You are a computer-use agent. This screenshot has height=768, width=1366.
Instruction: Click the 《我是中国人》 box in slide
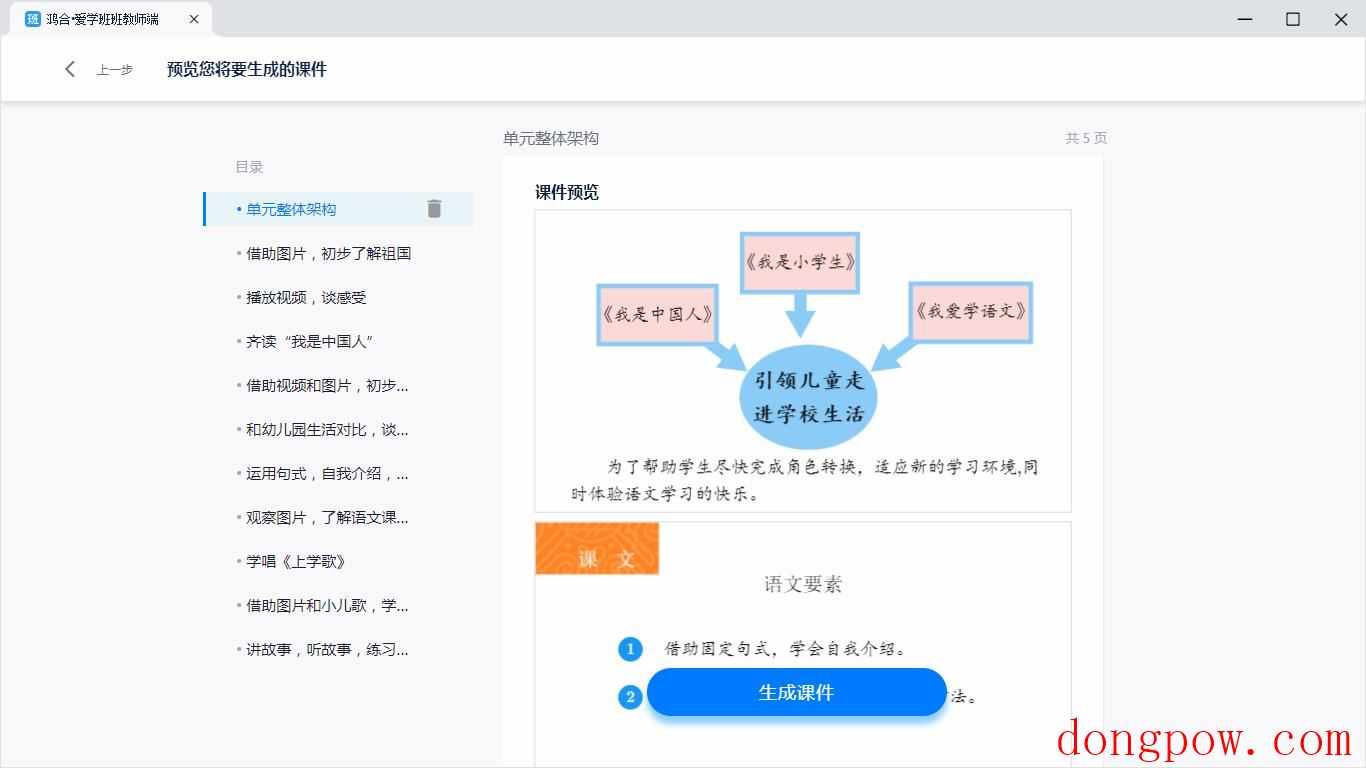click(657, 314)
